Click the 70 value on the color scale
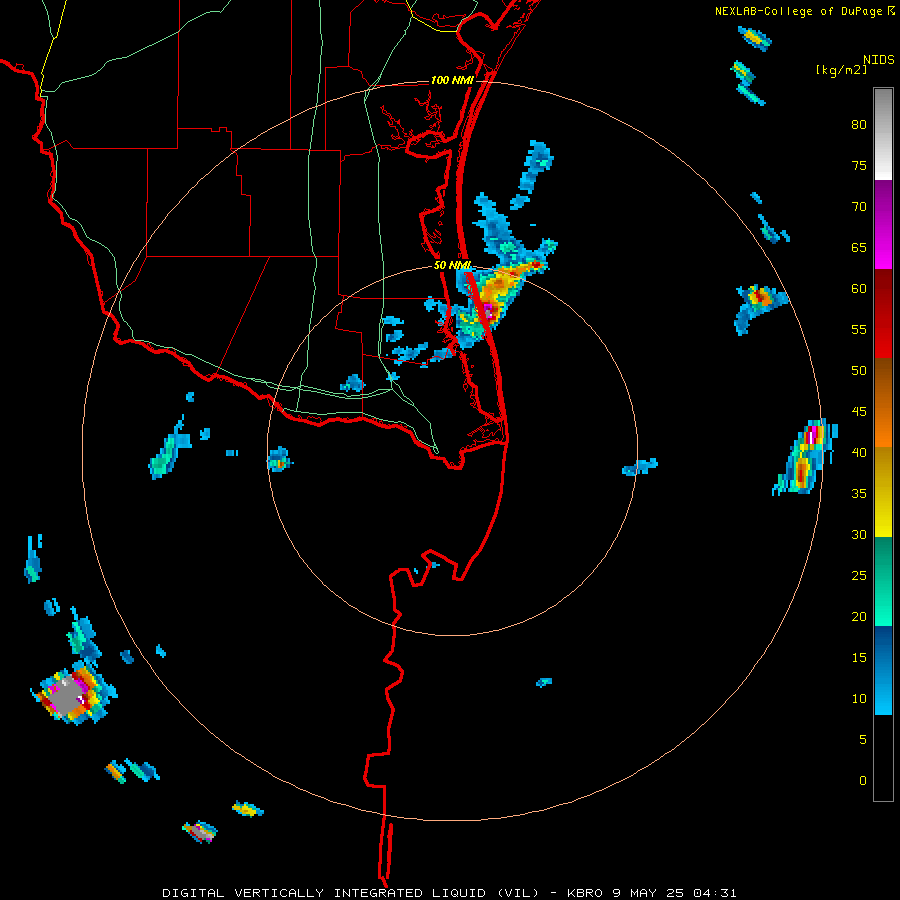This screenshot has width=900, height=900. [x=859, y=207]
